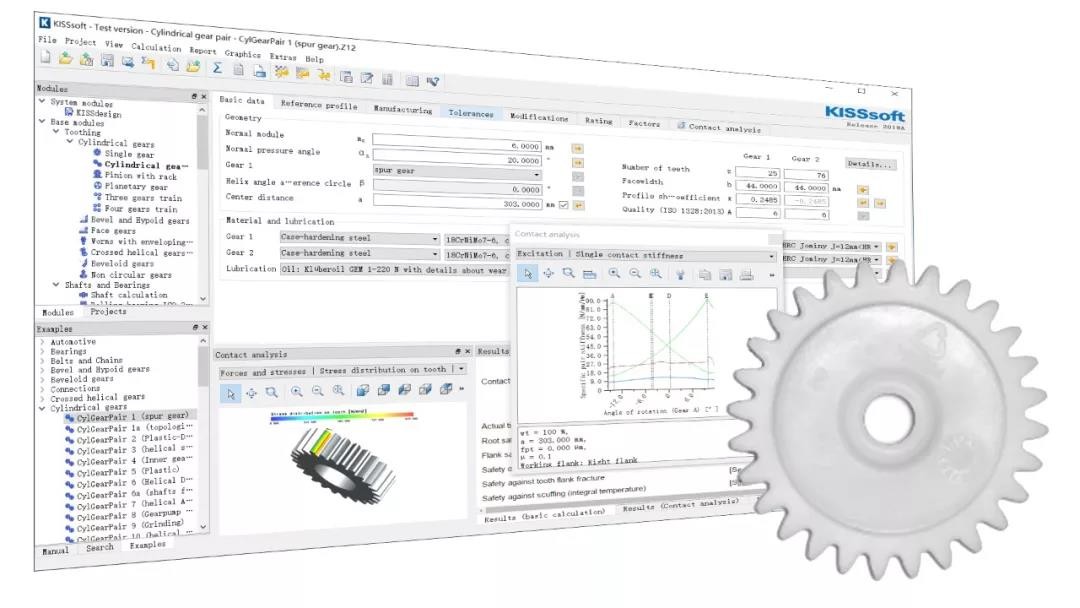Viewport: 1080px width, 608px height.
Task: Open graph properties icon above the stiffness graph
Action: (681, 275)
